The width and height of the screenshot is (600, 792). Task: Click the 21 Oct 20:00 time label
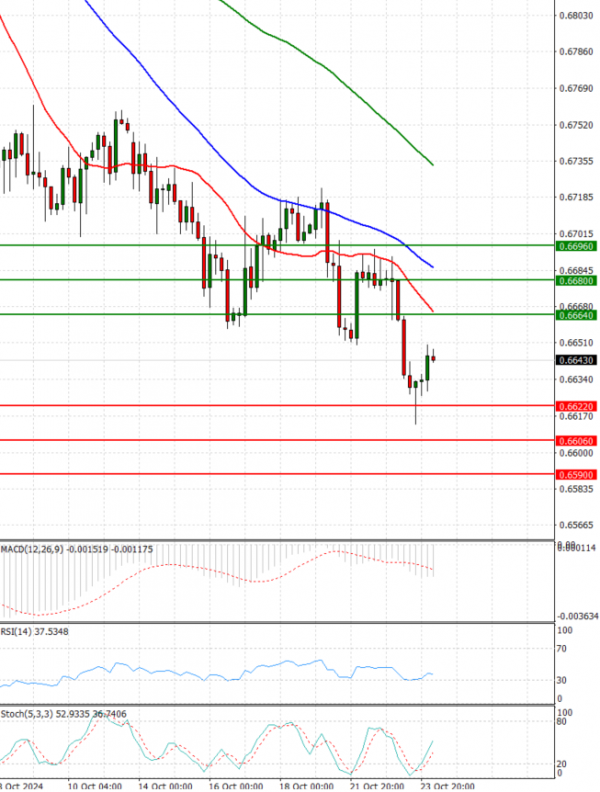tap(377, 786)
